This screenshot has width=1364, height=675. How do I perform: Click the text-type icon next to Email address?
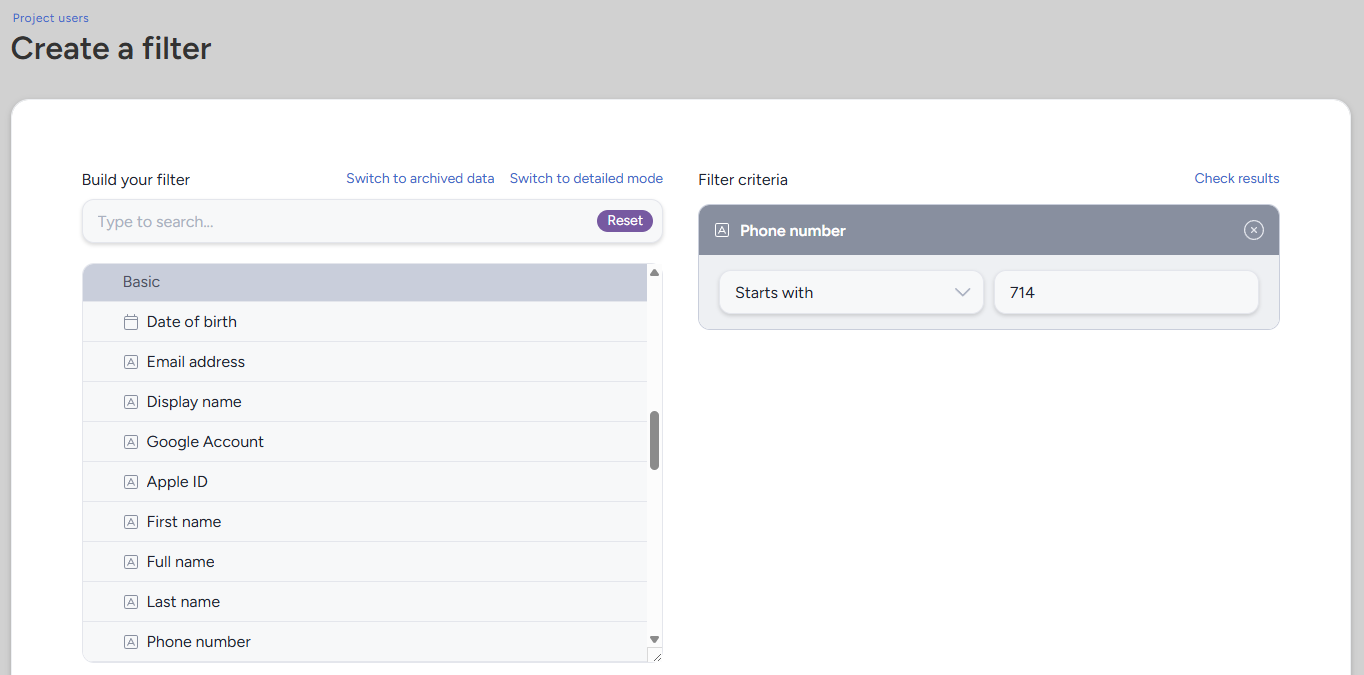pyautogui.click(x=130, y=362)
